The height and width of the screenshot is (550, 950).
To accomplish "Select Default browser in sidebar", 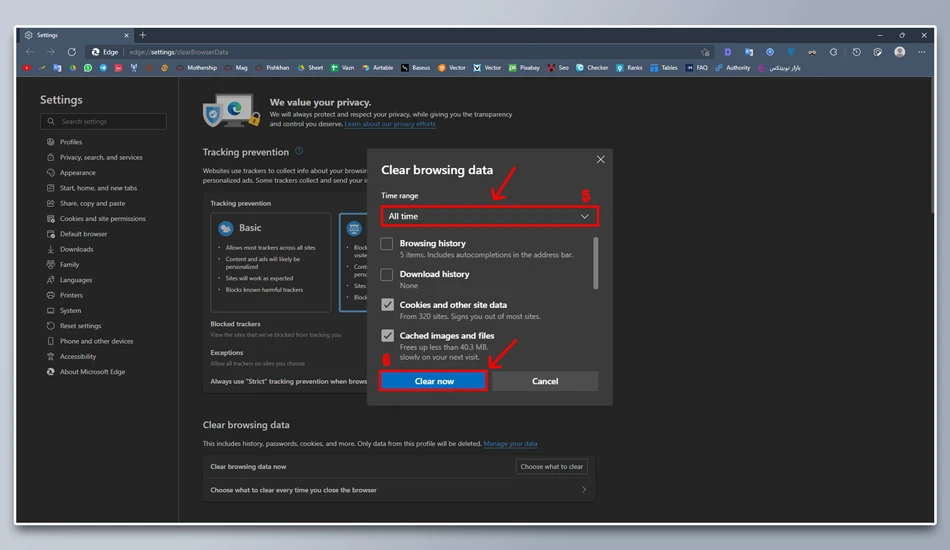I will coord(84,234).
